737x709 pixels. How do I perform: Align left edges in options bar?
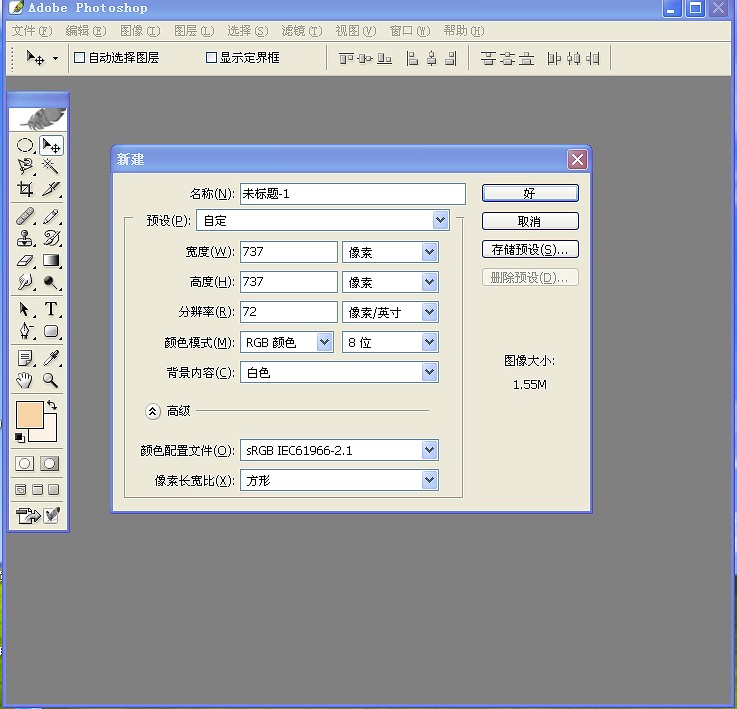coord(412,58)
